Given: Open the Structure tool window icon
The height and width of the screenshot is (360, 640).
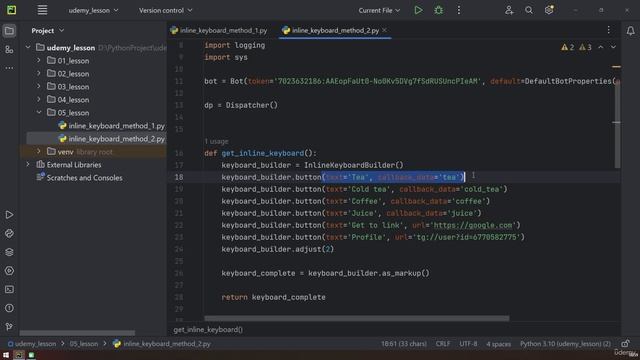Looking at the screenshot, I should (x=9, y=49).
